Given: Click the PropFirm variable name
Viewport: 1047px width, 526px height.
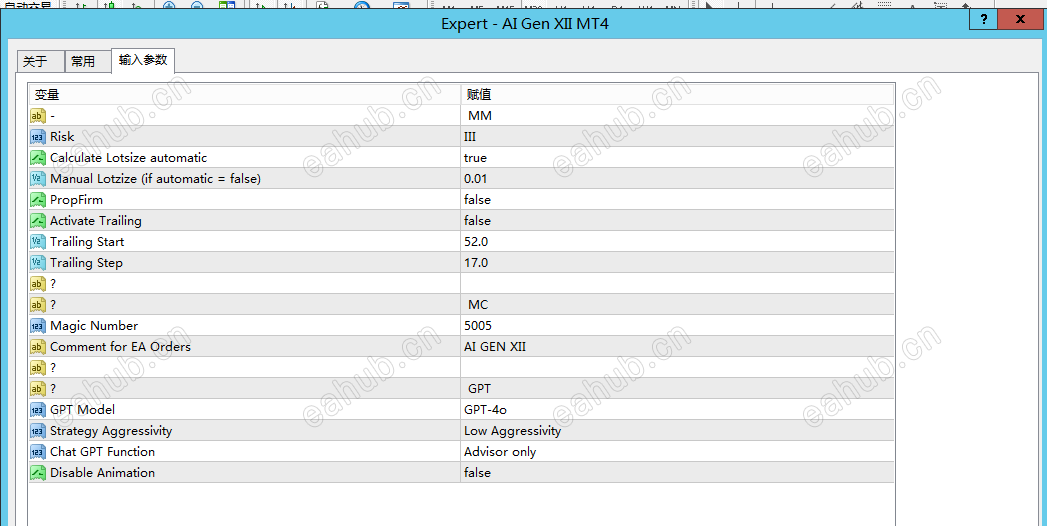Looking at the screenshot, I should pos(76,200).
